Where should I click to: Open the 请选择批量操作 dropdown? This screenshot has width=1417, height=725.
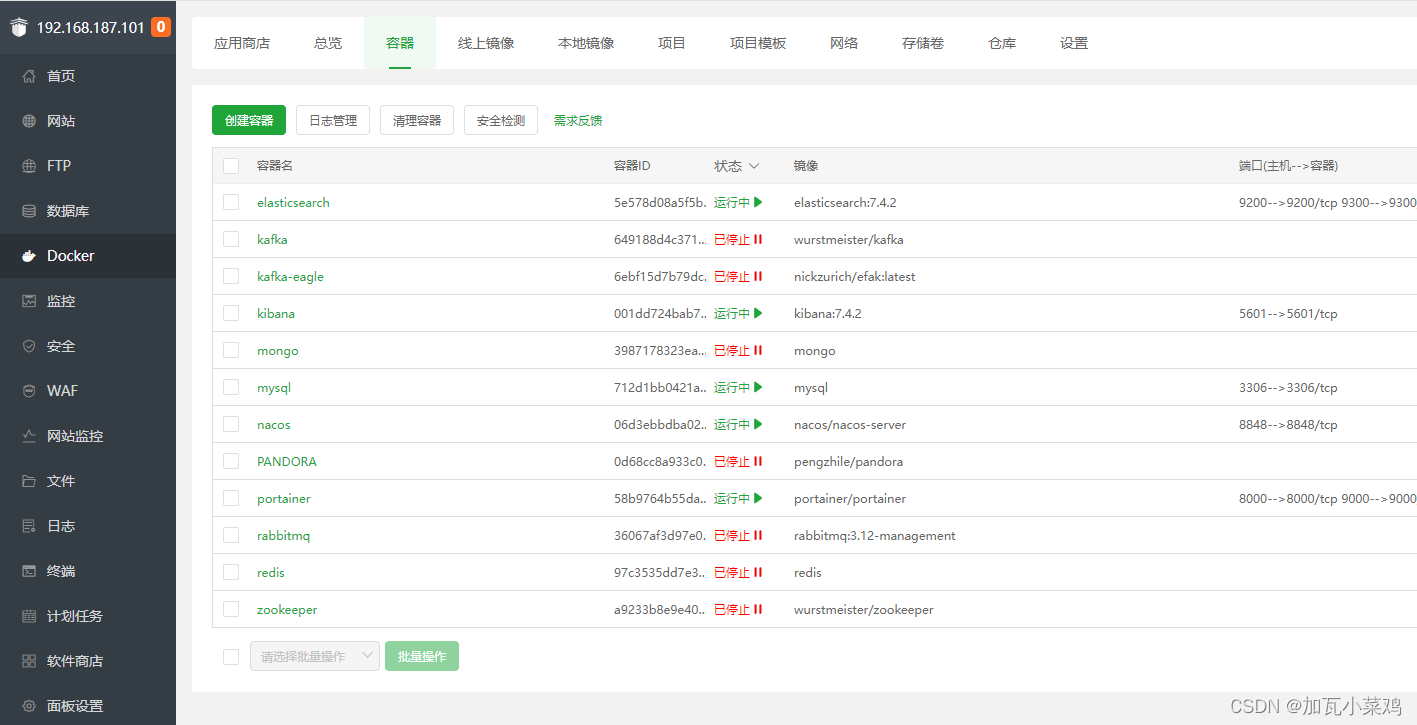tap(315, 656)
